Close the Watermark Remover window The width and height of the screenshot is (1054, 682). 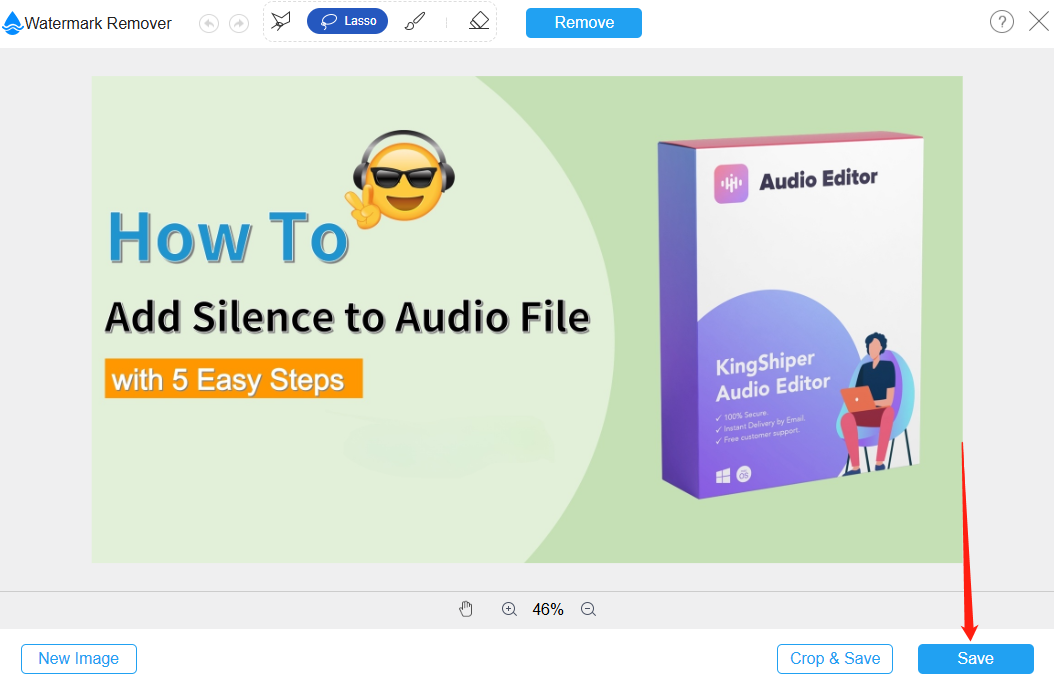pos(1039,22)
